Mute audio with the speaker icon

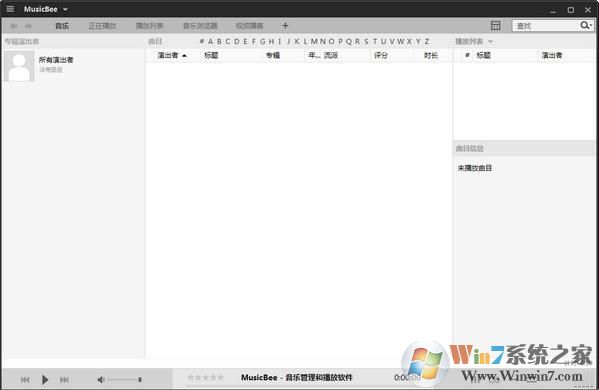tap(101, 380)
